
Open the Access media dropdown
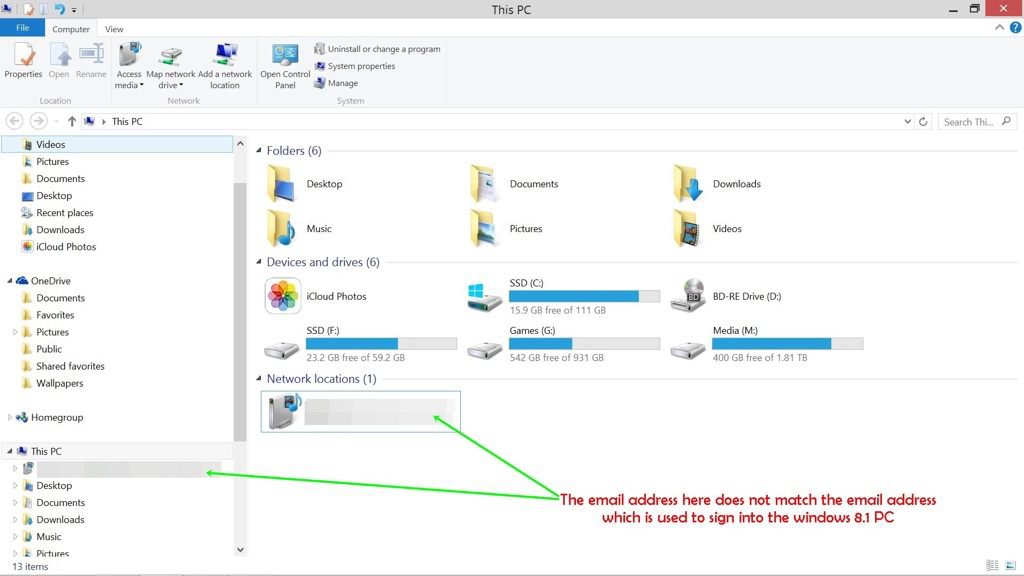(129, 66)
